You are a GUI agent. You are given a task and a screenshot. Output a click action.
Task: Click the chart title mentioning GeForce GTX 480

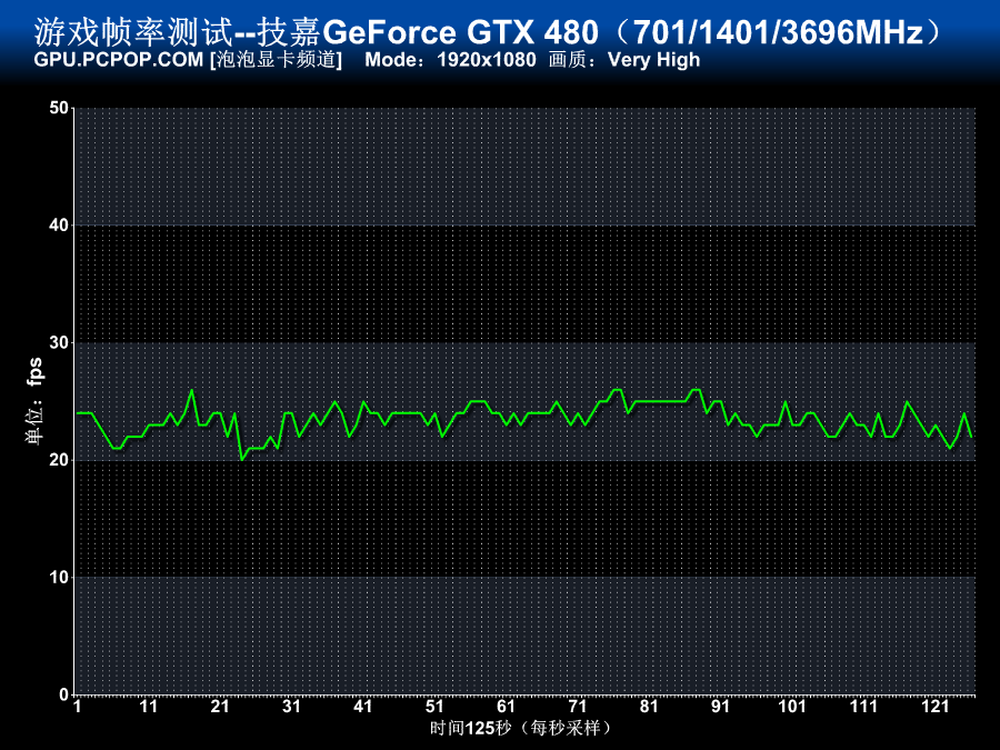coord(490,33)
